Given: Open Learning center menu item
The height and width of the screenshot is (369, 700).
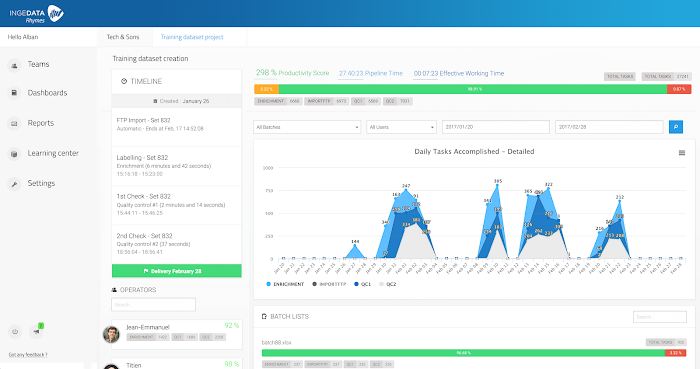Looking at the screenshot, I should tap(53, 153).
